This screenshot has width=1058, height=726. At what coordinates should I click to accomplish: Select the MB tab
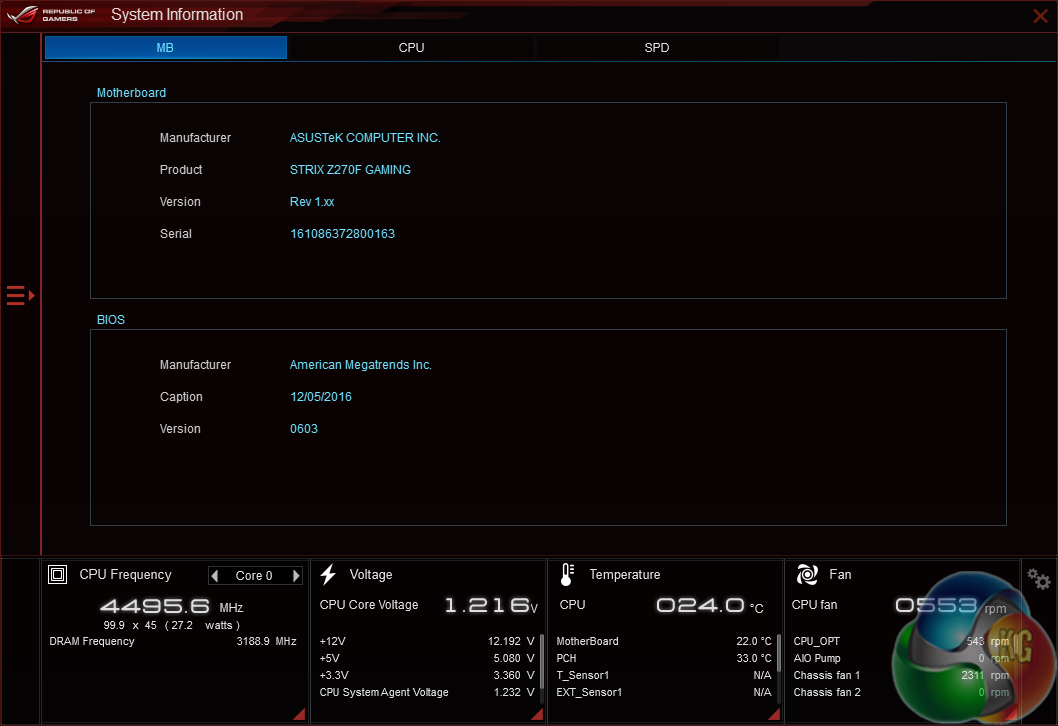tap(165, 48)
